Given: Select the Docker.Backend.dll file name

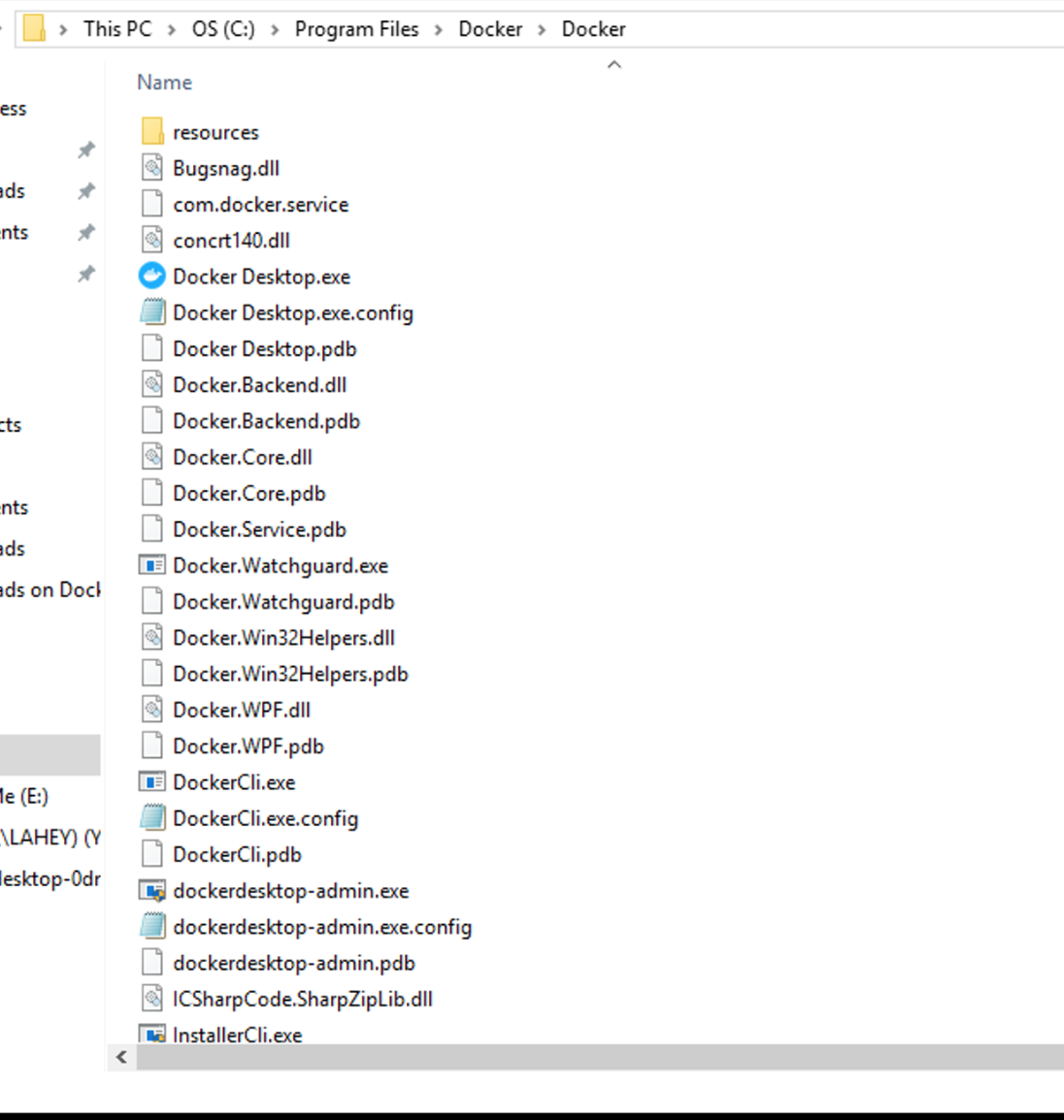Looking at the screenshot, I should point(259,384).
